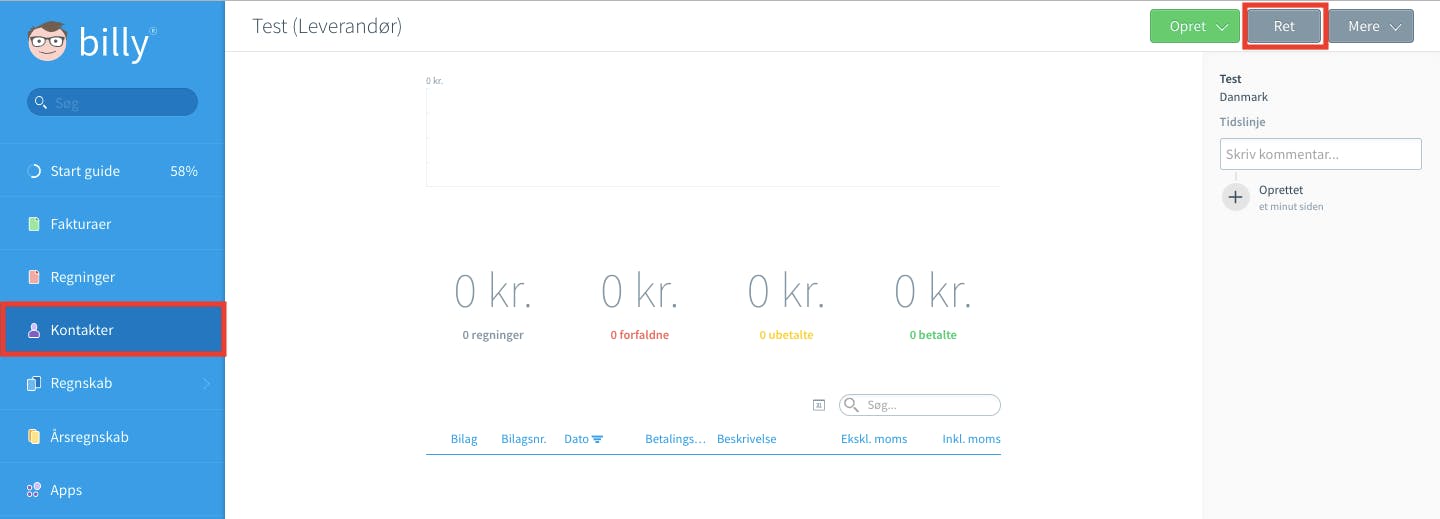Select Kontakter in the sidebar
This screenshot has width=1440, height=519.
click(x=113, y=330)
